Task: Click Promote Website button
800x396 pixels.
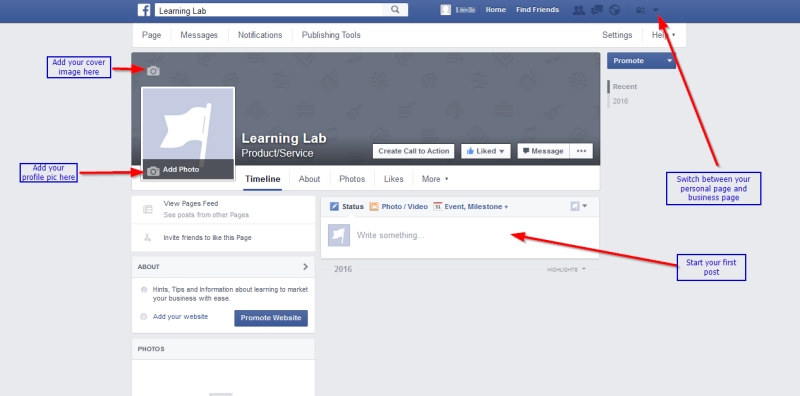Action: point(271,318)
